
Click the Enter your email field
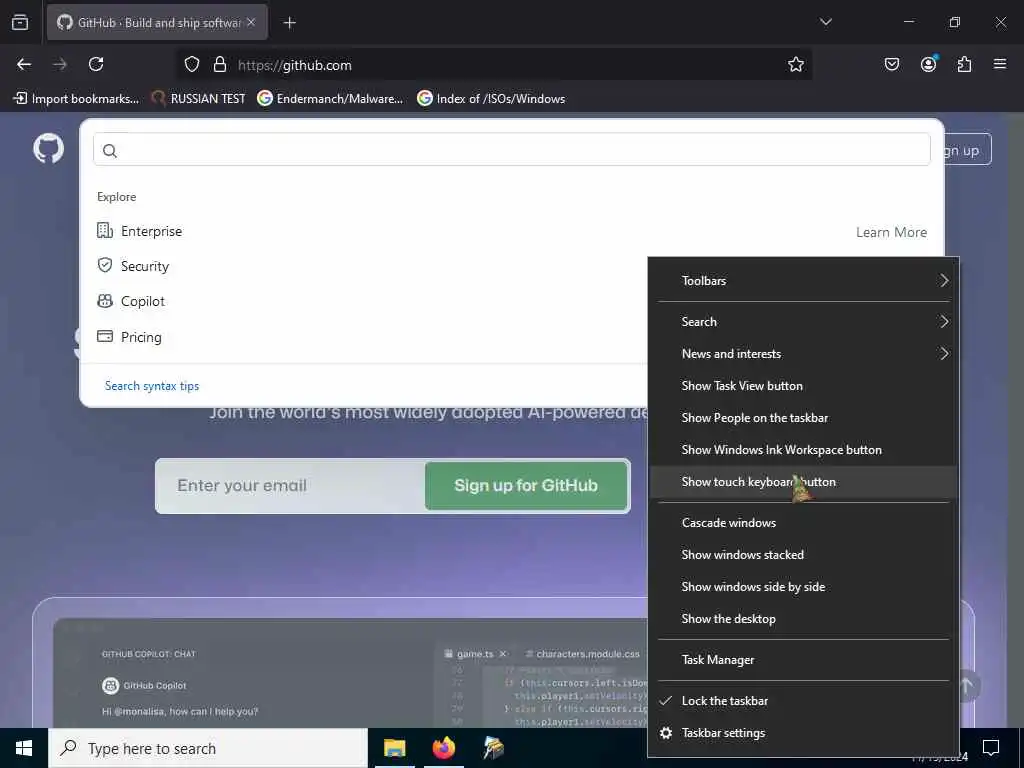coord(291,486)
